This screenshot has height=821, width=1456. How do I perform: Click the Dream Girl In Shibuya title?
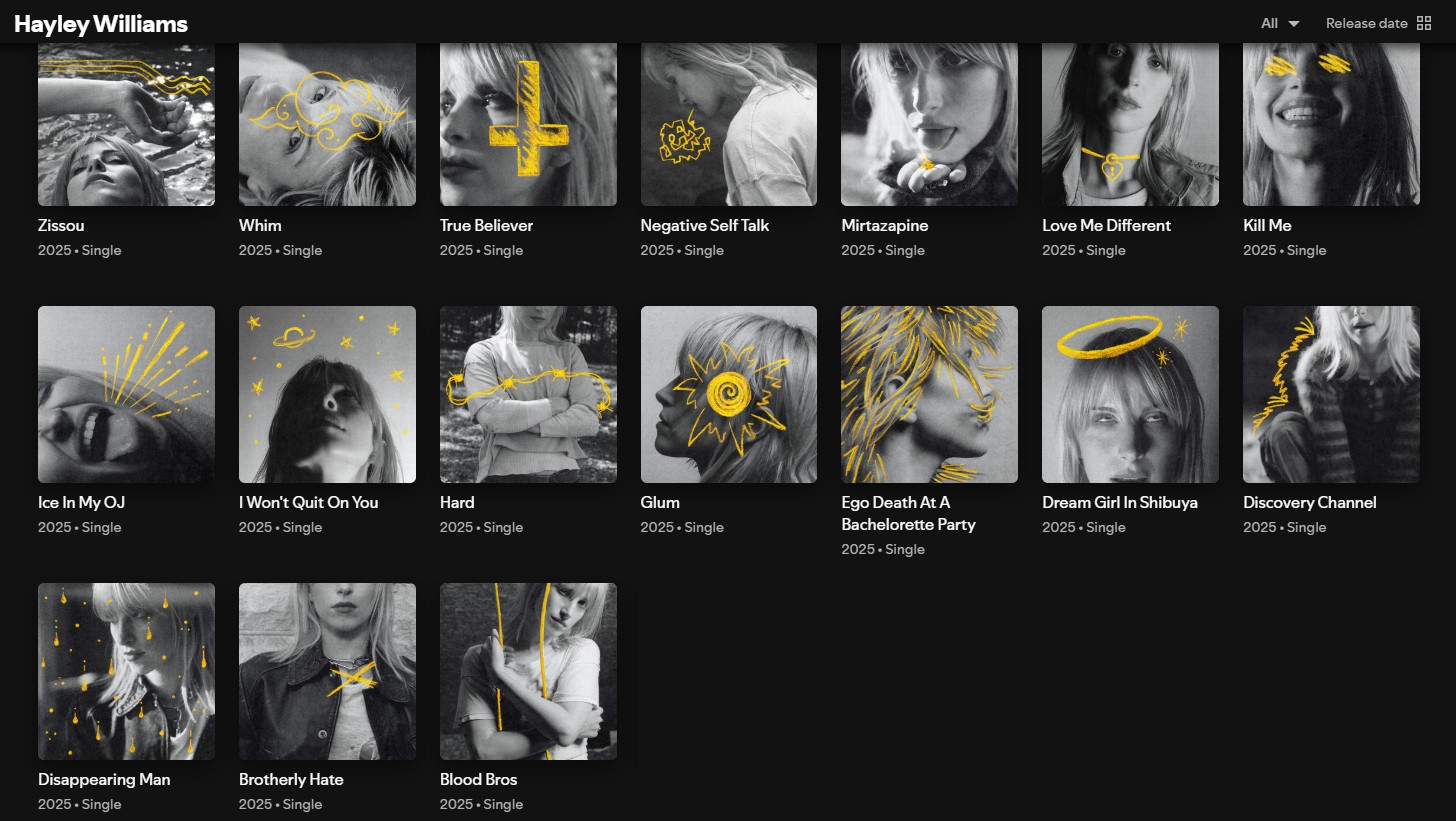click(1120, 502)
